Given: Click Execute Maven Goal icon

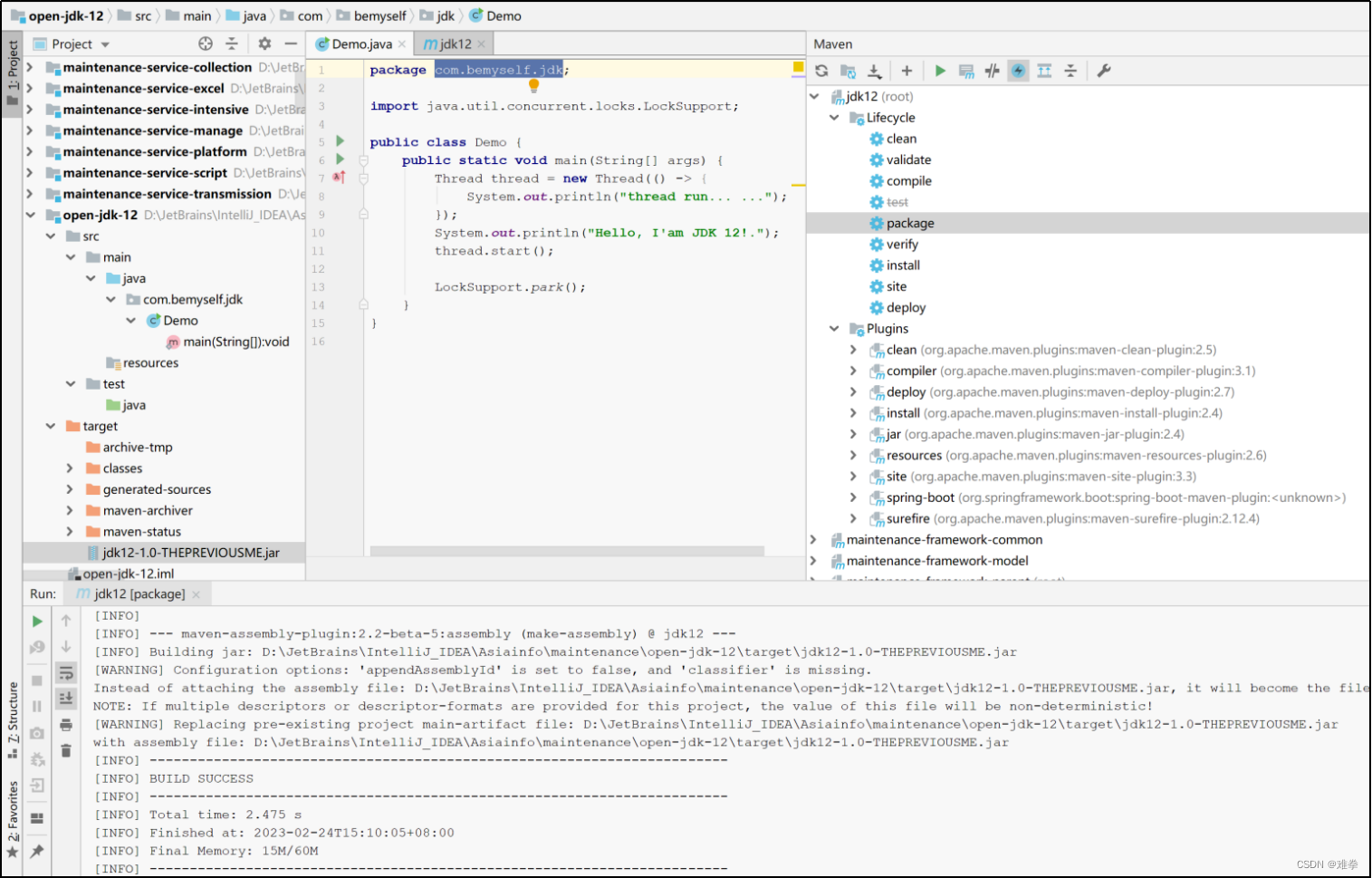Looking at the screenshot, I should (966, 71).
